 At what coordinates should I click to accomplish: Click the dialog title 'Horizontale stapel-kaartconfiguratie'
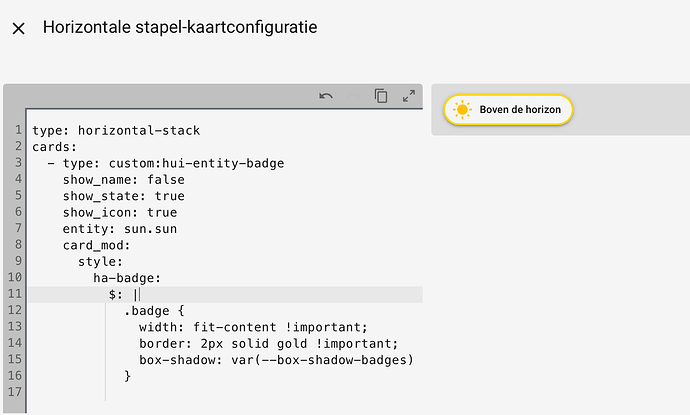point(180,27)
